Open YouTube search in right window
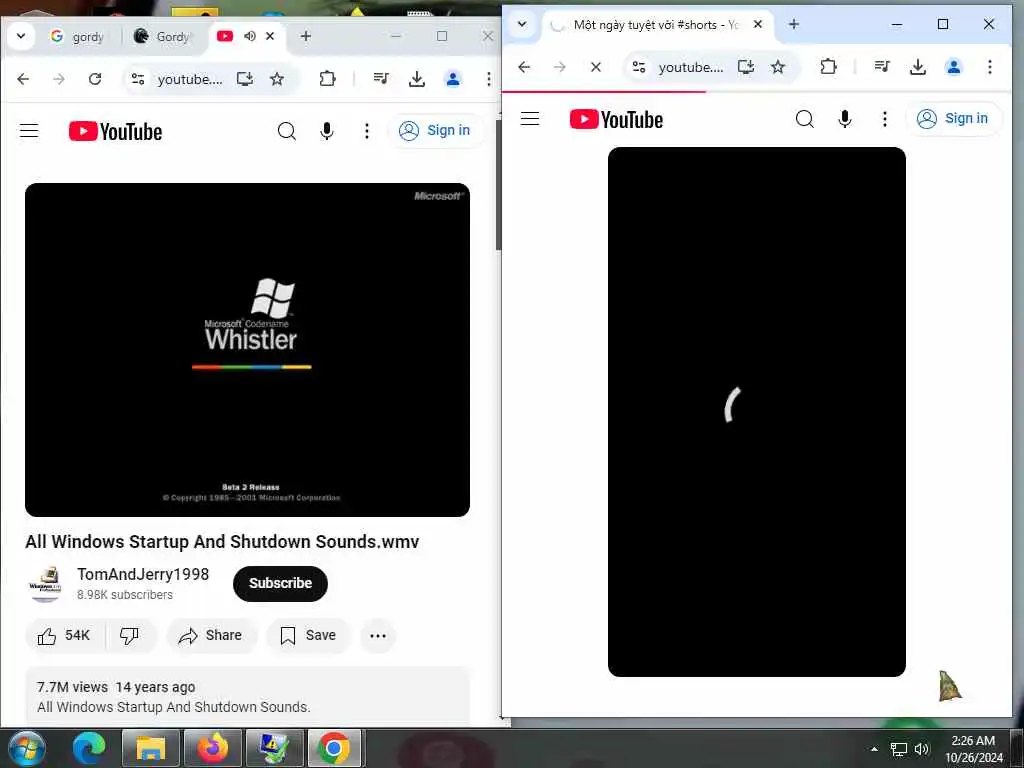The width and height of the screenshot is (1024, 768). point(805,119)
